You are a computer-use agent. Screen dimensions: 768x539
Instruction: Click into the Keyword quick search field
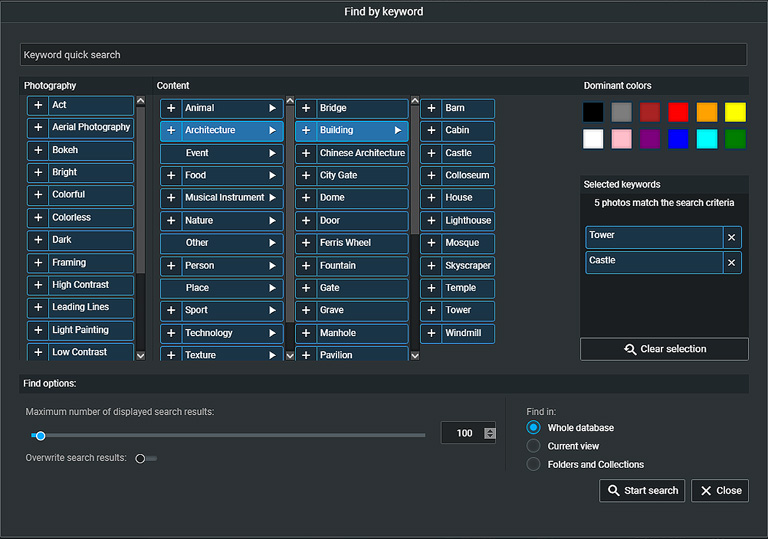click(383, 55)
